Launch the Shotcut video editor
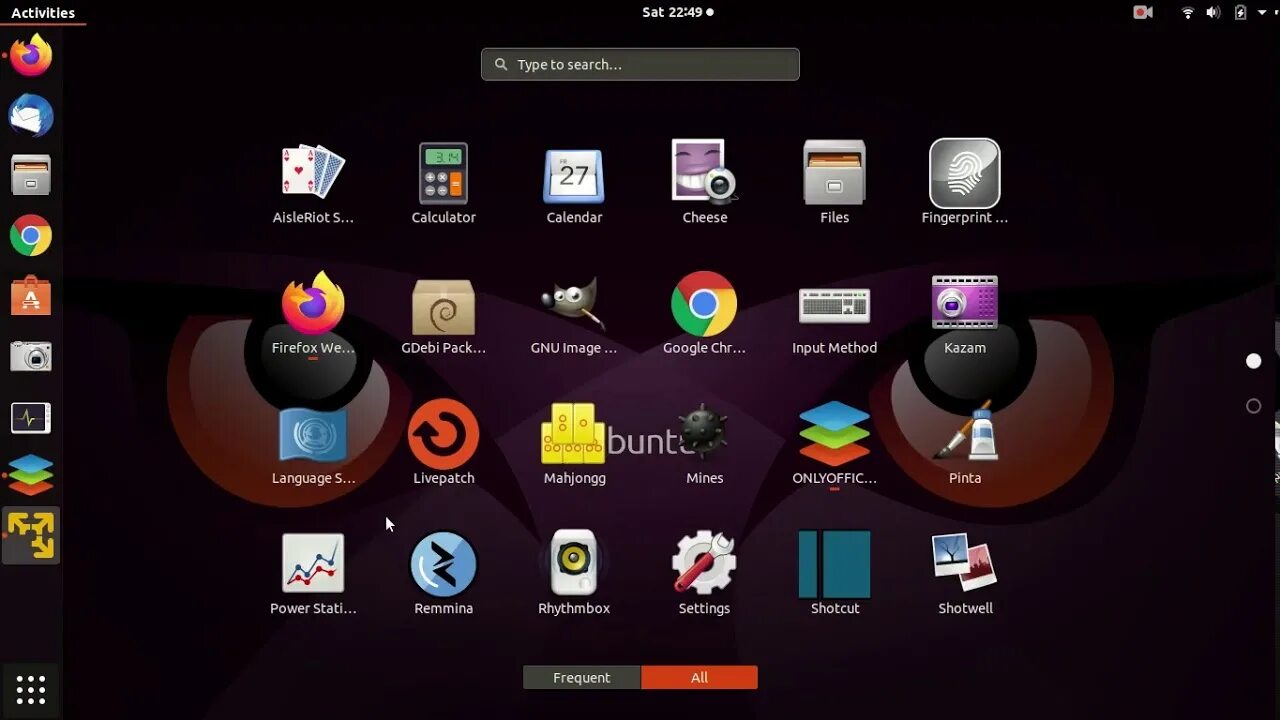The height and width of the screenshot is (720, 1280). point(834,573)
